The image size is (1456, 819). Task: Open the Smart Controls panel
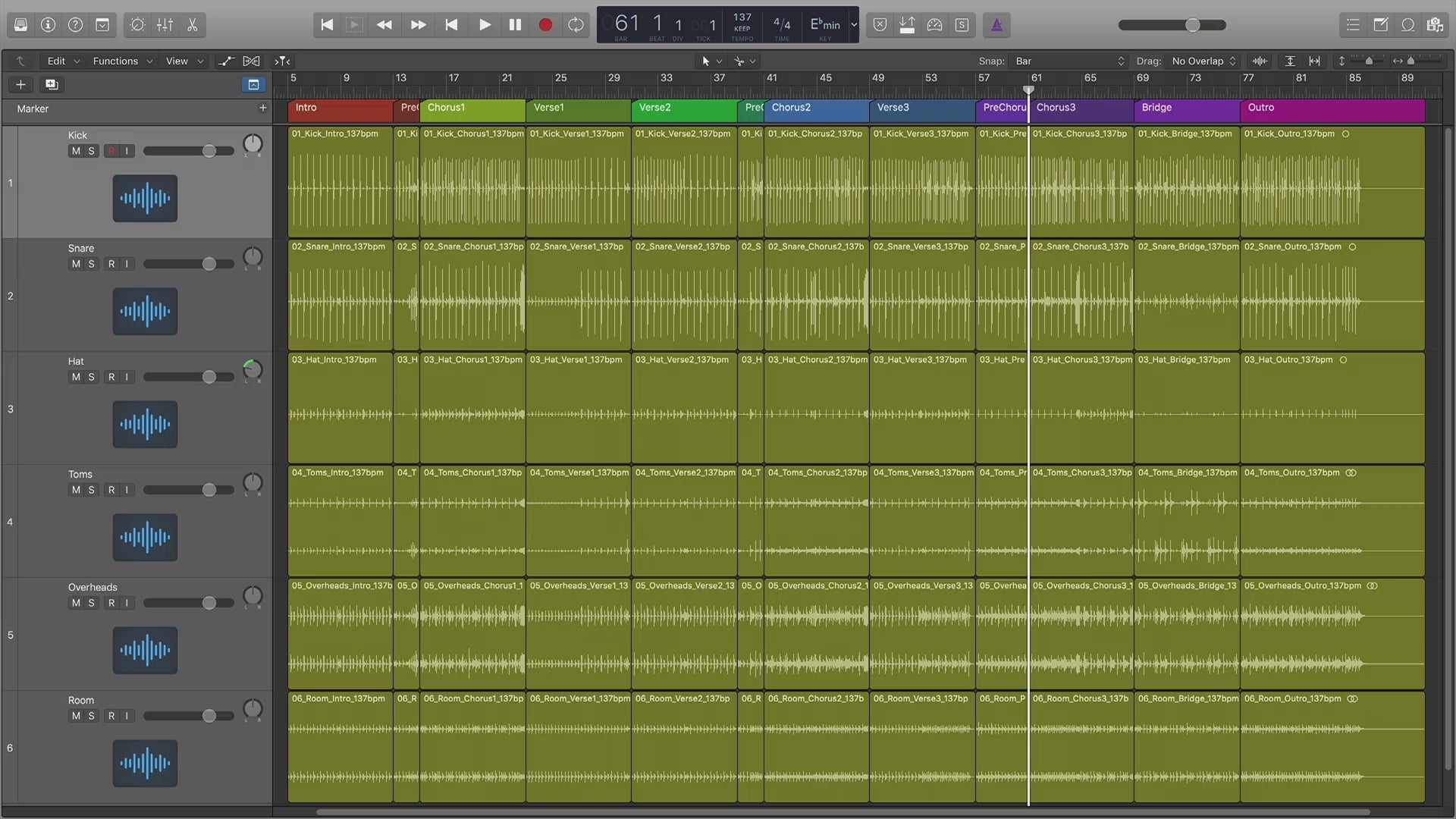(137, 25)
